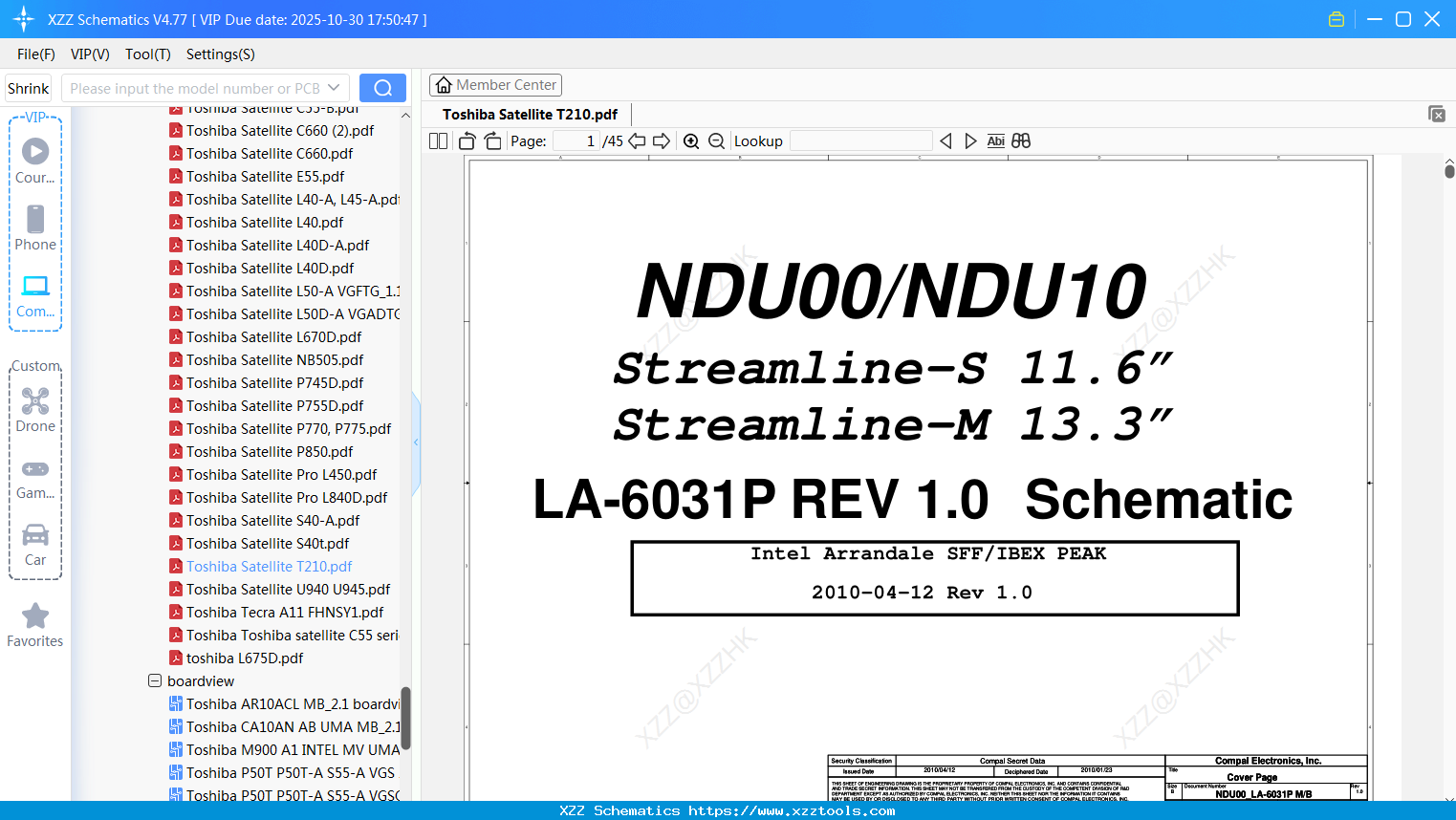Zoom out of the schematic
Viewport: 1456px width, 820px height.
point(716,141)
